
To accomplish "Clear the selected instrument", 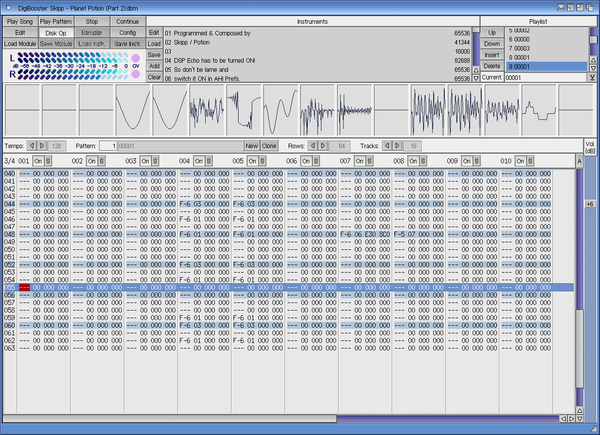I will tap(154, 77).
